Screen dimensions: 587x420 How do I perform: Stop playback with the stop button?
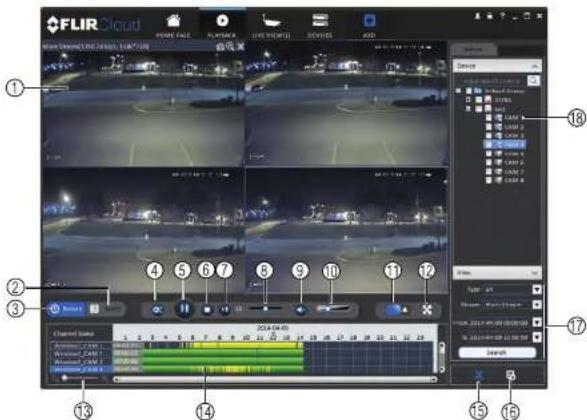point(207,310)
